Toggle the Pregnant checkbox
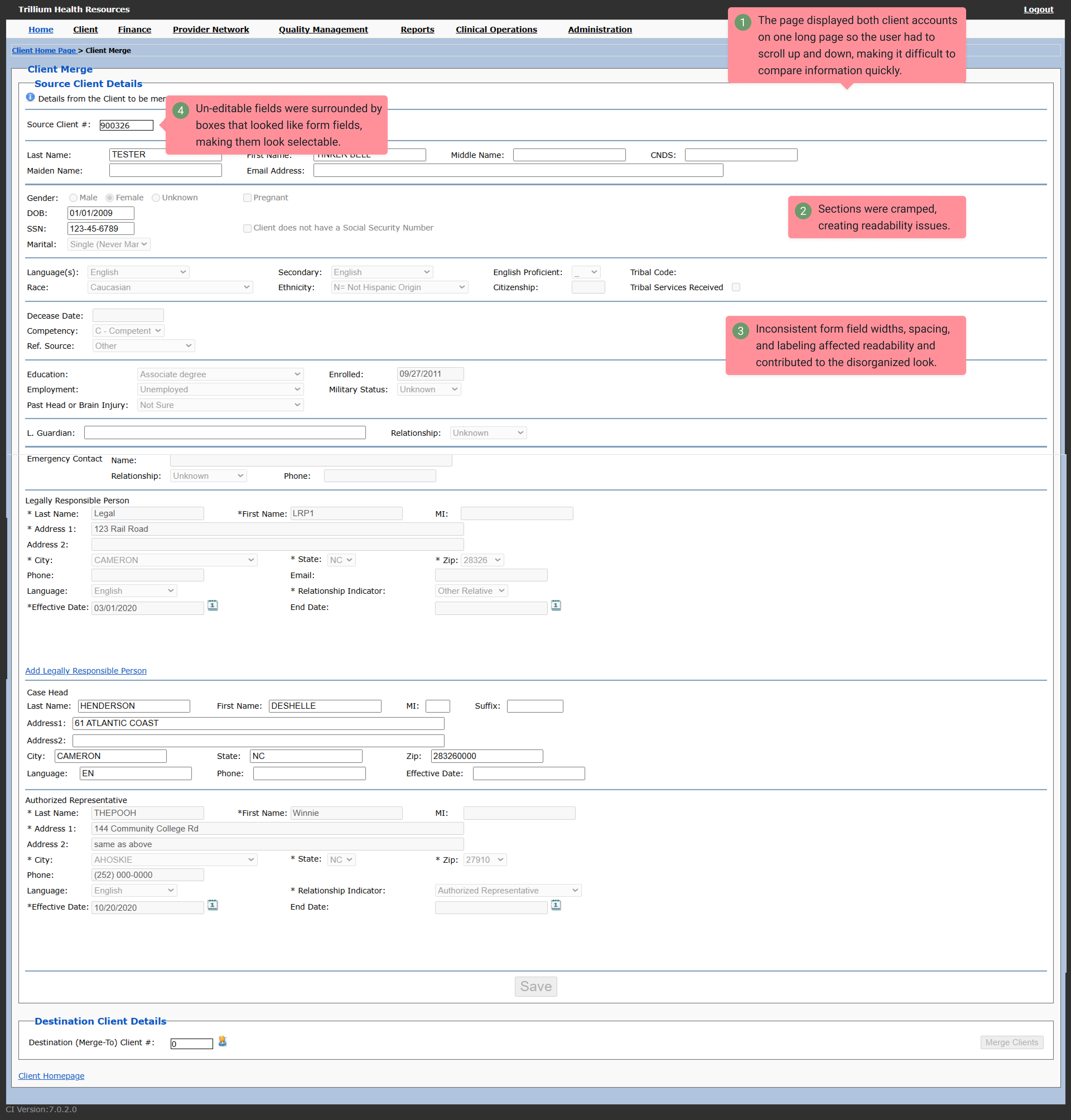This screenshot has height=1120, width=1071. point(247,198)
